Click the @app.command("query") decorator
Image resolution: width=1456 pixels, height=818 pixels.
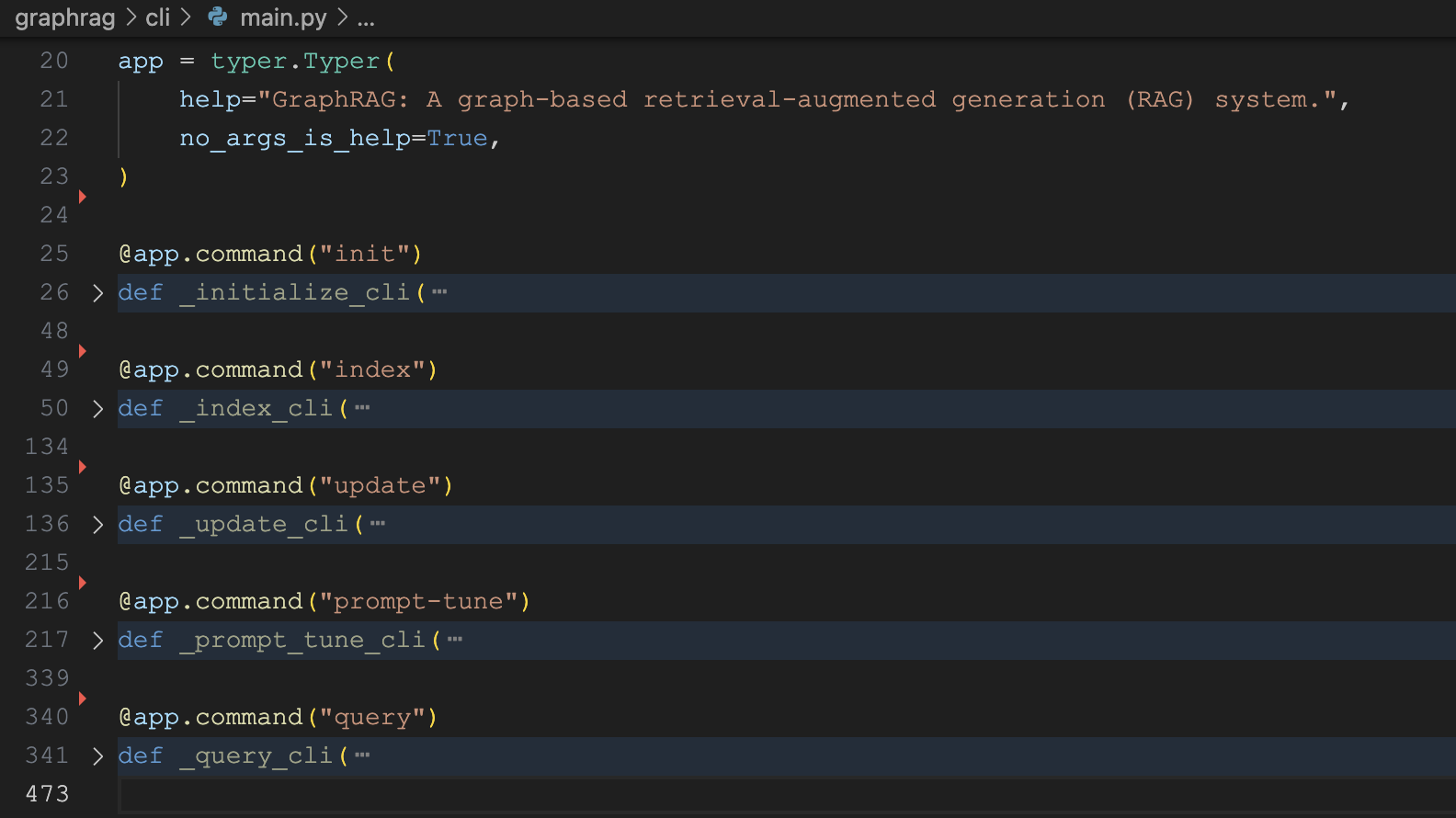[x=278, y=717]
